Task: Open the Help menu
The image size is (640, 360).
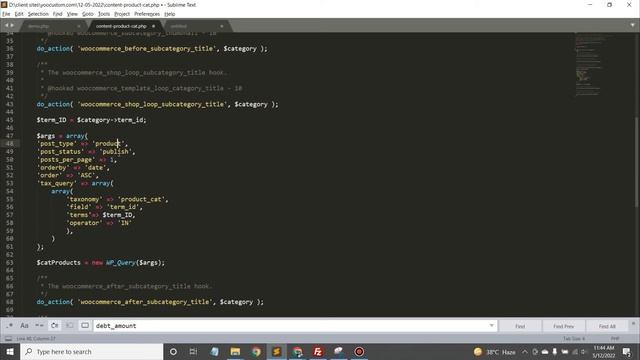Action: [x=169, y=14]
